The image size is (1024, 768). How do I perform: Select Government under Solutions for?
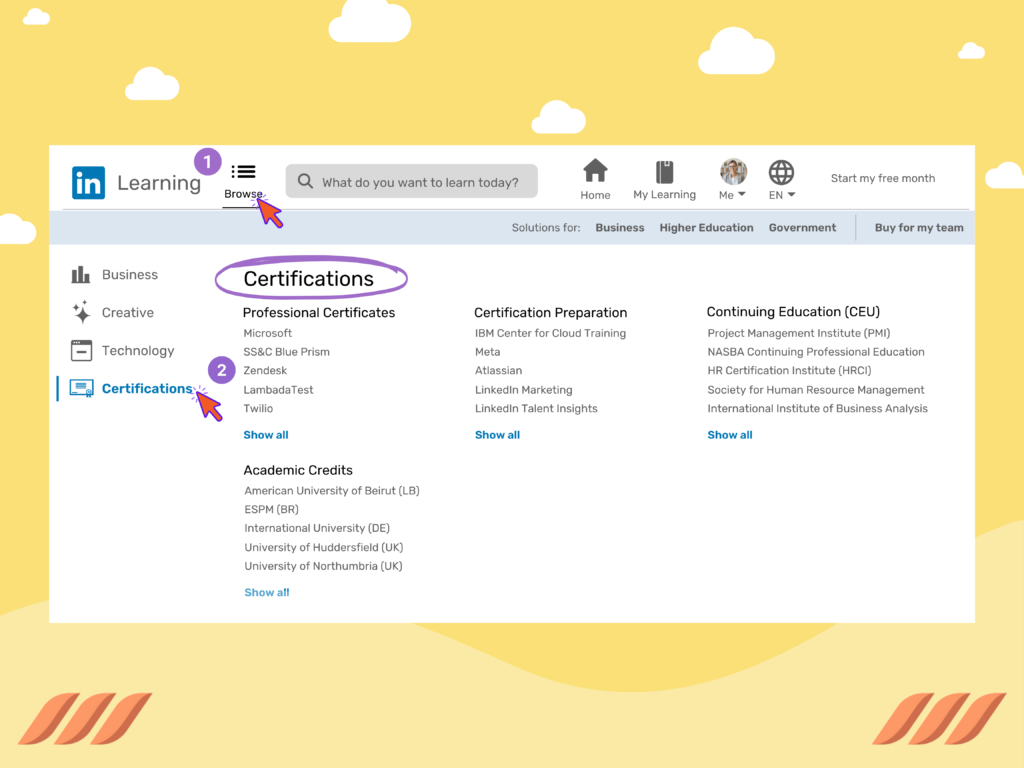[802, 227]
